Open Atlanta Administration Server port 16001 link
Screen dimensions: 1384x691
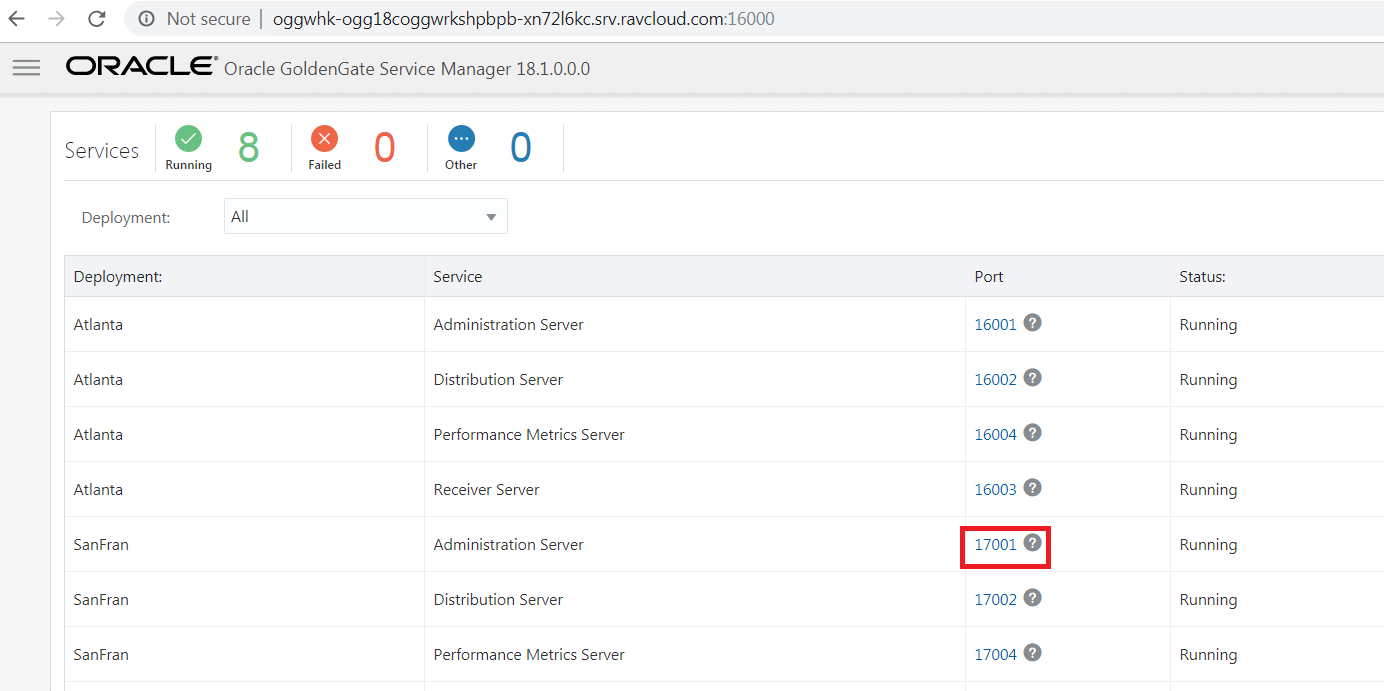tap(995, 325)
